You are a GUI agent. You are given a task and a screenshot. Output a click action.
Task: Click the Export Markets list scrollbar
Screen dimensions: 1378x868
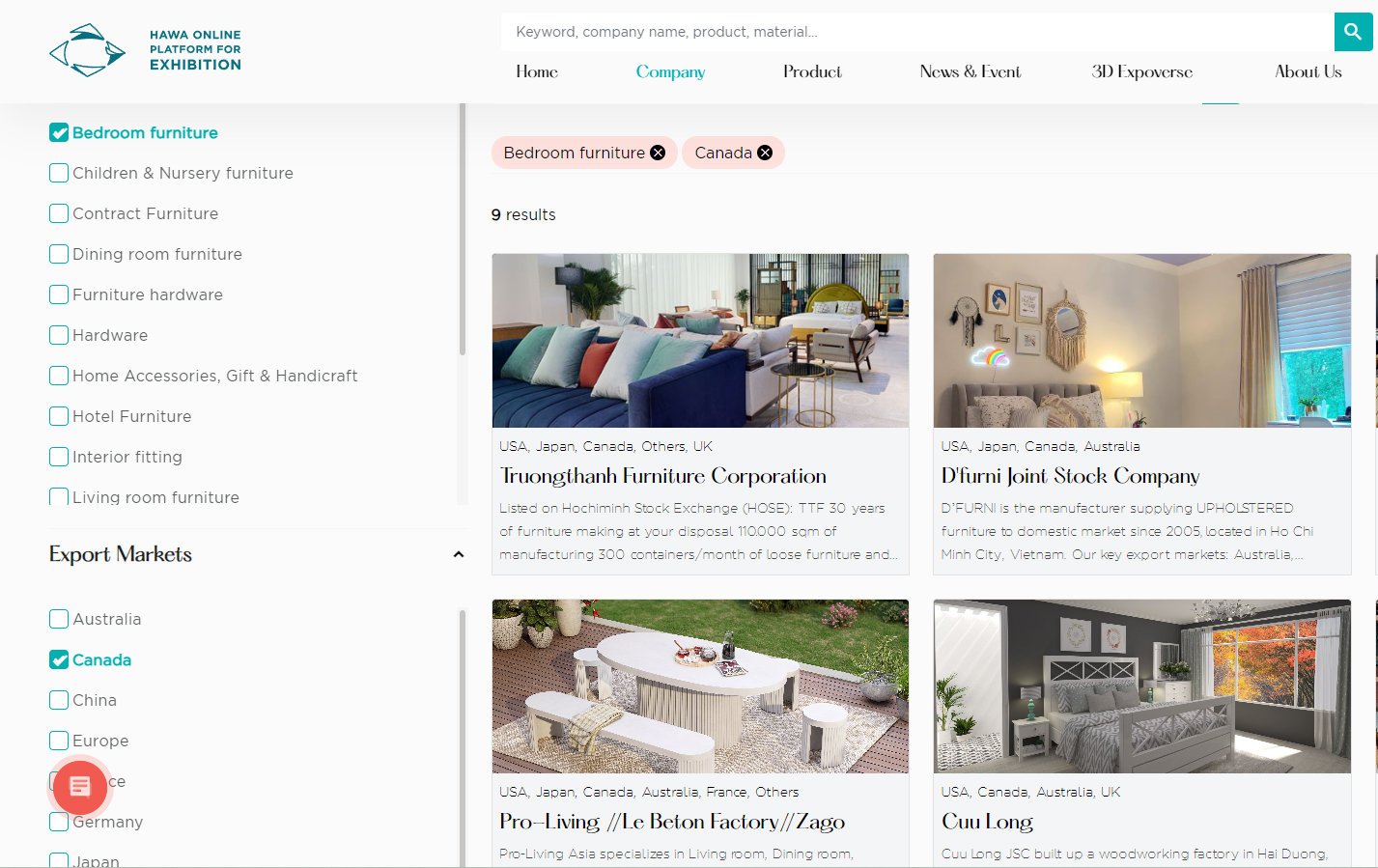[x=463, y=738]
